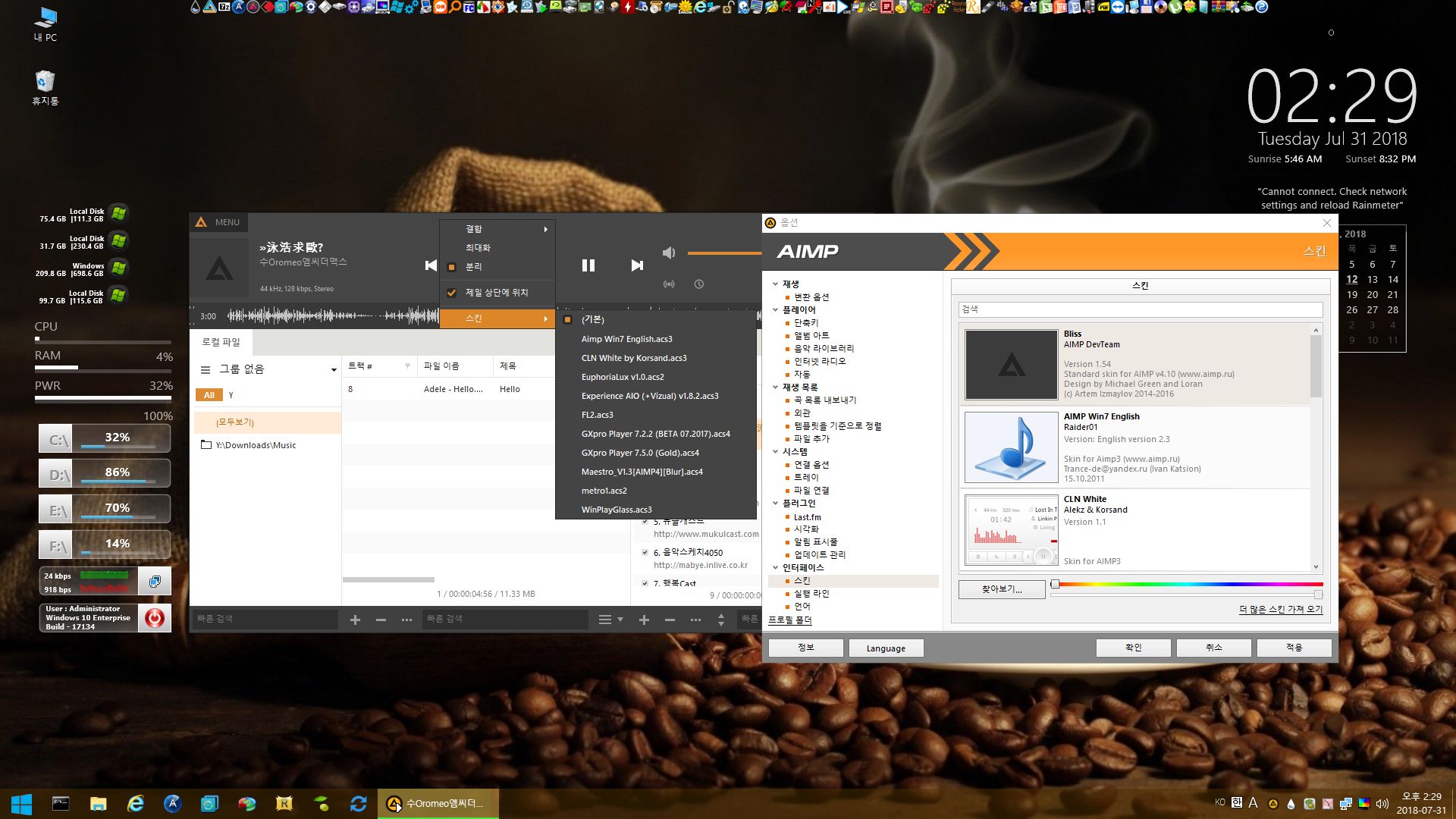Click the volume speaker icon in system tray

tap(1382, 804)
